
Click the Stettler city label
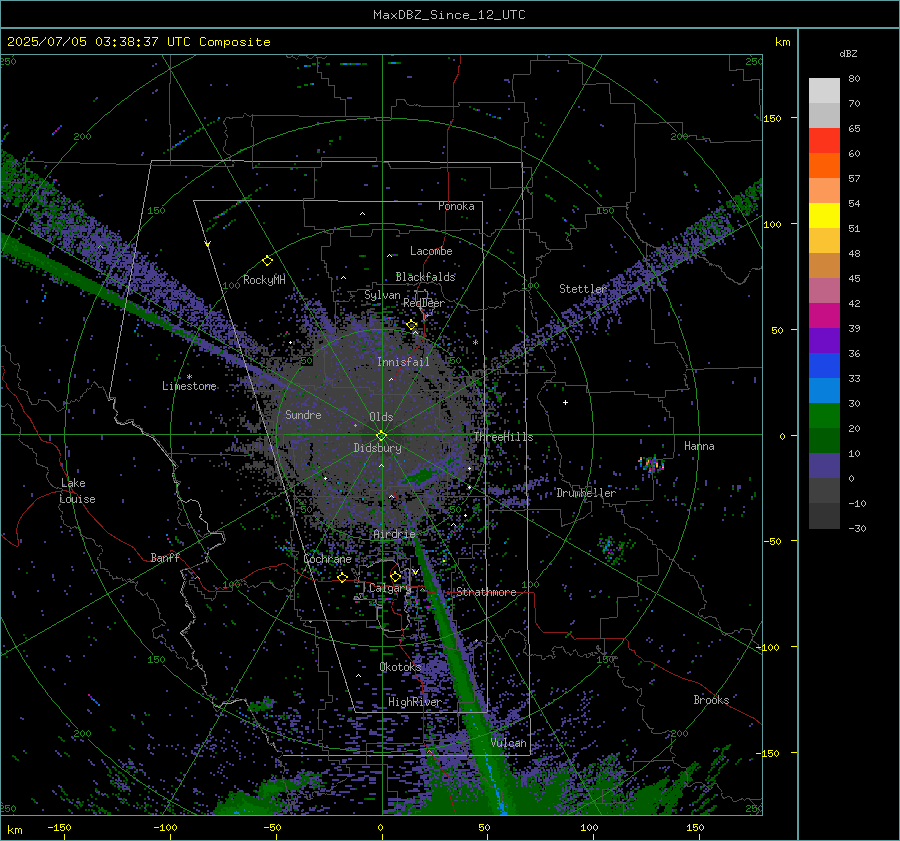click(583, 289)
